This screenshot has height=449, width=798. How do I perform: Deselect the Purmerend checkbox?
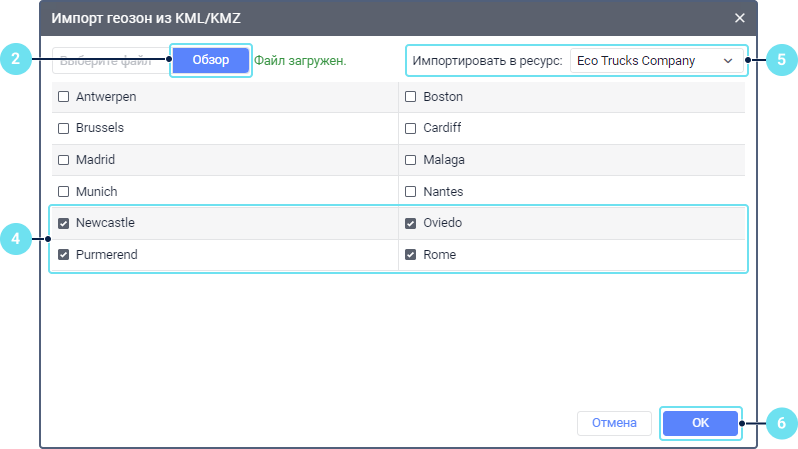point(64,255)
